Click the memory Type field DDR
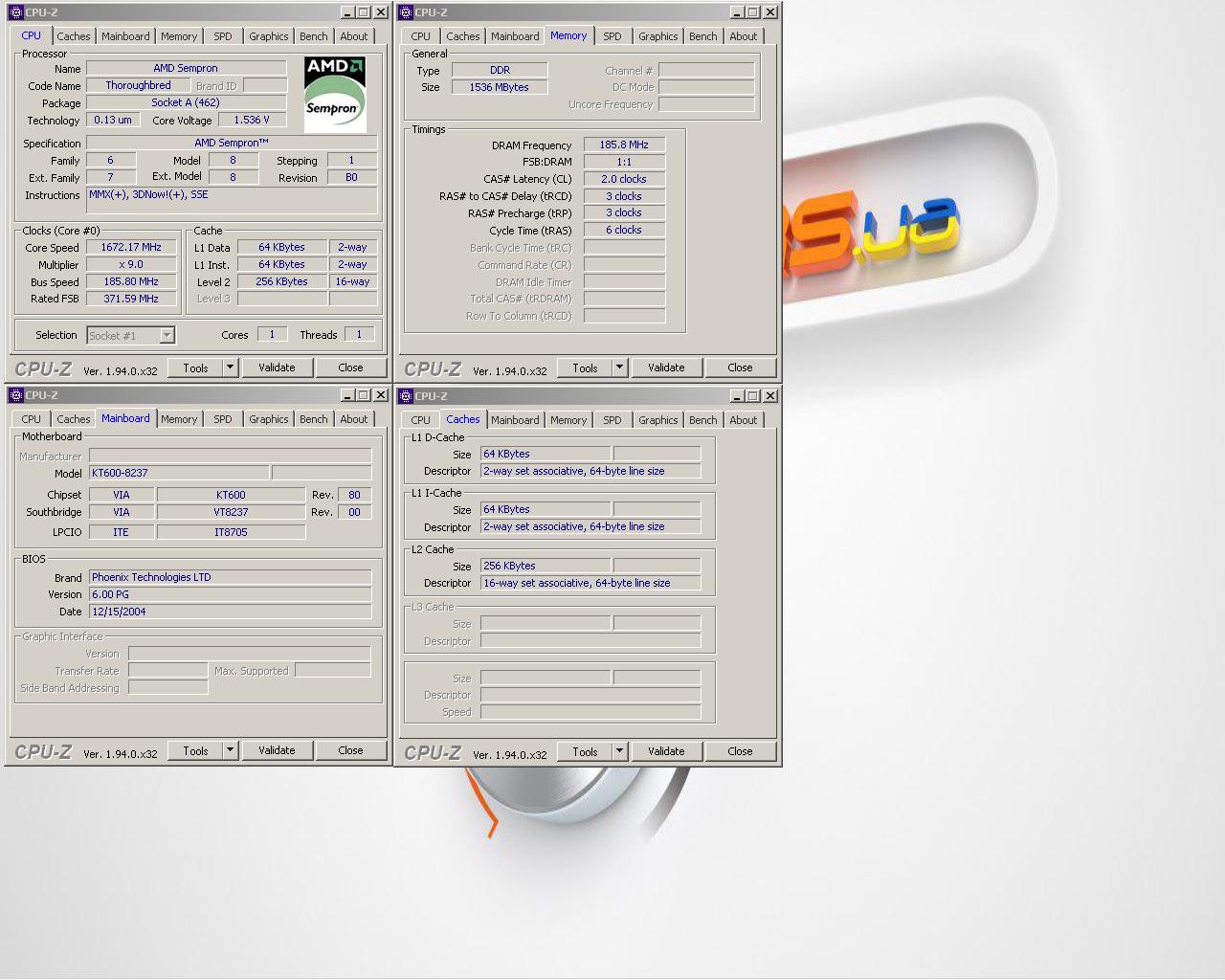This screenshot has height=980, width=1225. (x=500, y=70)
